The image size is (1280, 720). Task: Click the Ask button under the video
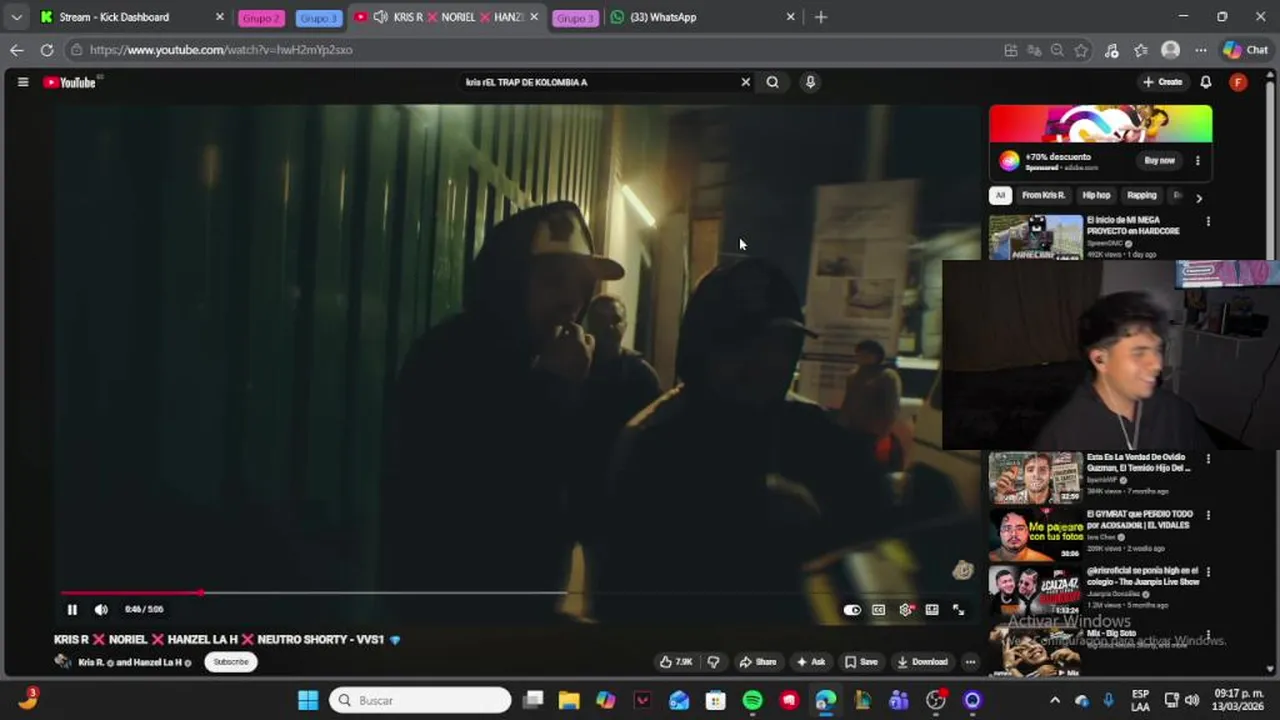tap(811, 662)
